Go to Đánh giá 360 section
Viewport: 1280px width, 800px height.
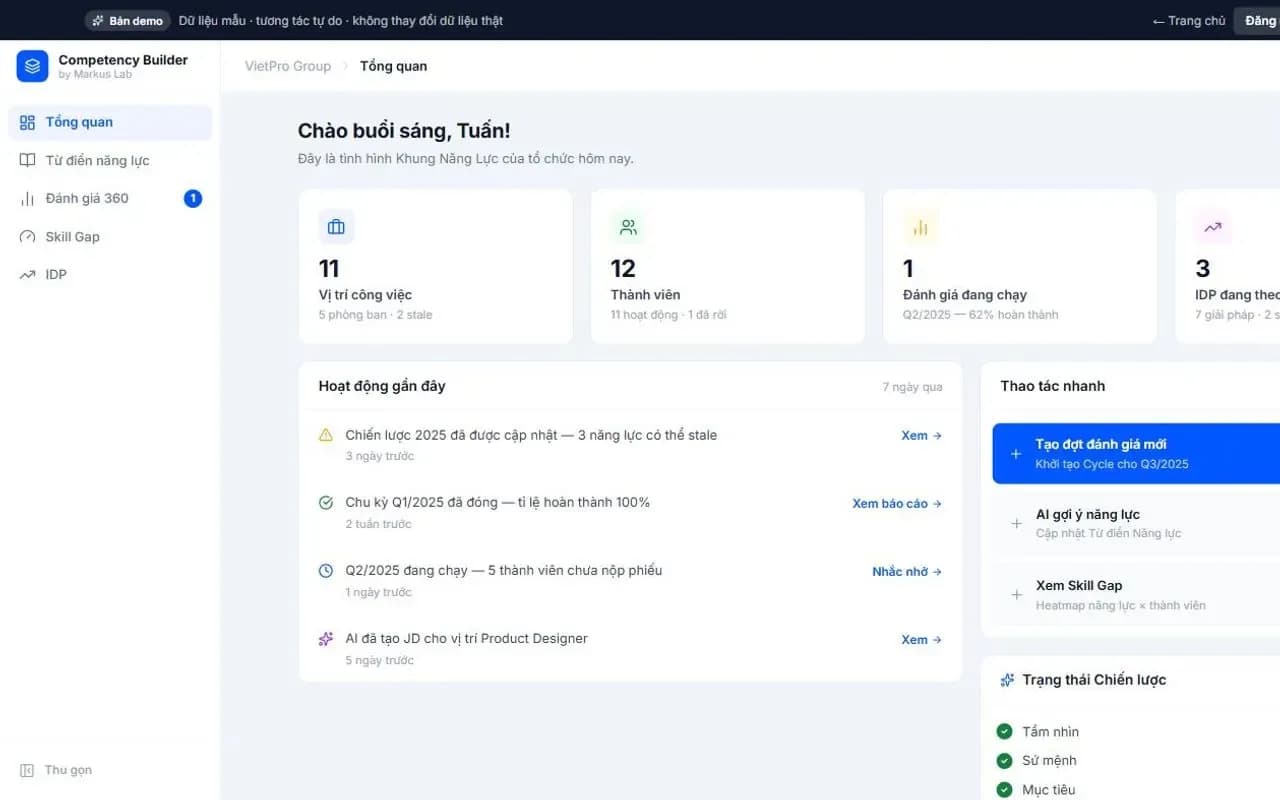tap(110, 198)
